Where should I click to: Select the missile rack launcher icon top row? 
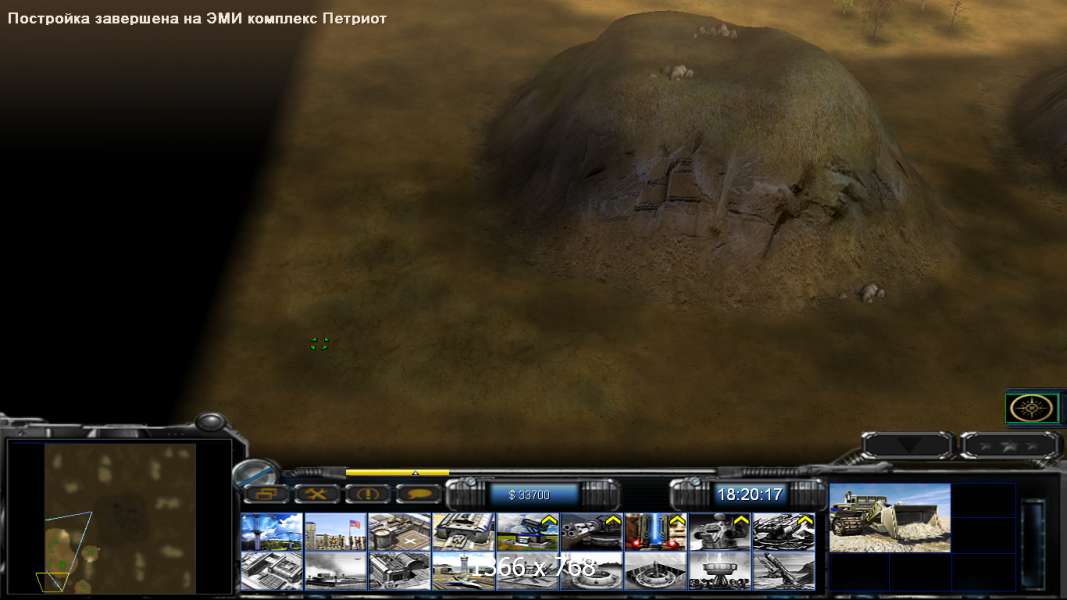tap(783, 532)
